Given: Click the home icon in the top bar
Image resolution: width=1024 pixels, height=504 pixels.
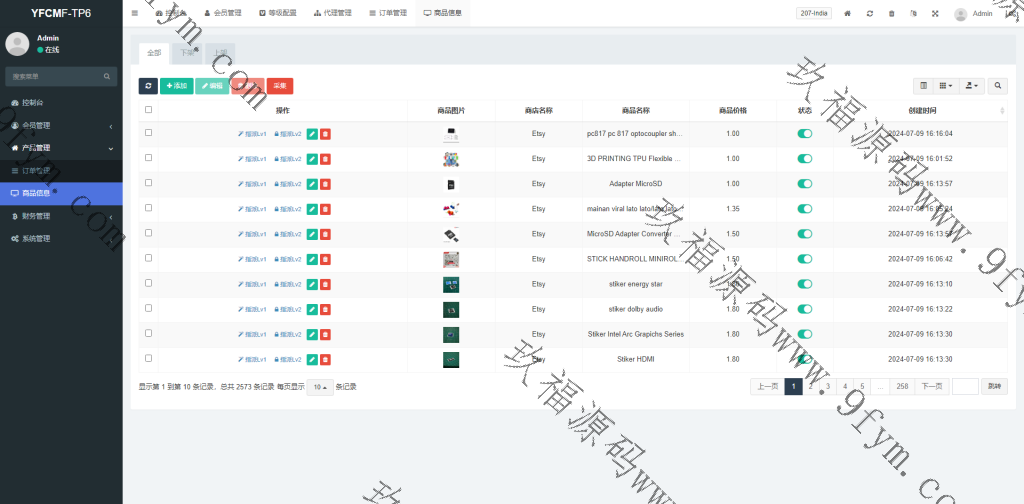Looking at the screenshot, I should pos(847,14).
